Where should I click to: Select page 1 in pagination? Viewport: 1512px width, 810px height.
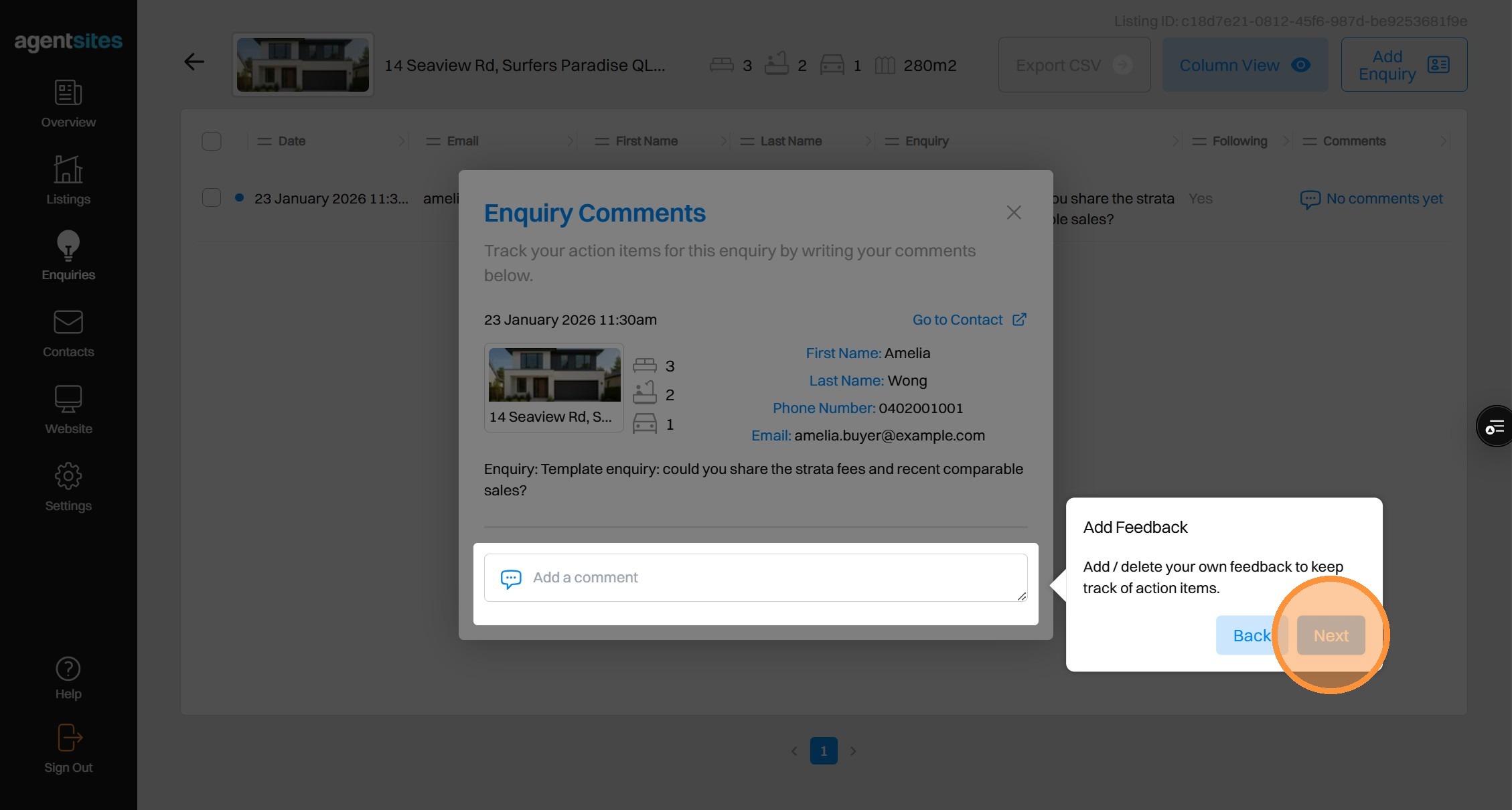tap(824, 751)
